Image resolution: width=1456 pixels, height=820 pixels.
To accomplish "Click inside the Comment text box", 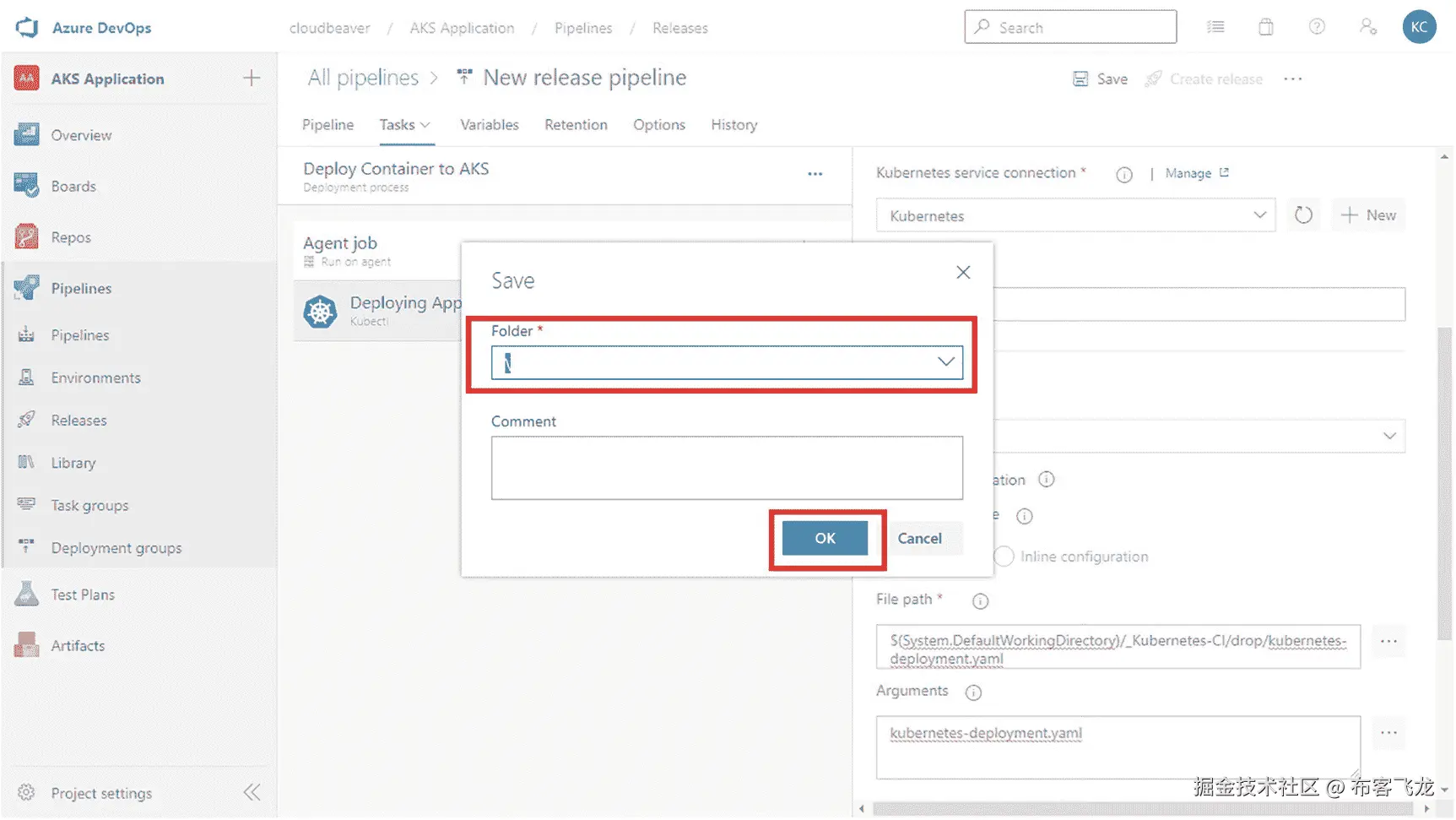I will click(727, 468).
